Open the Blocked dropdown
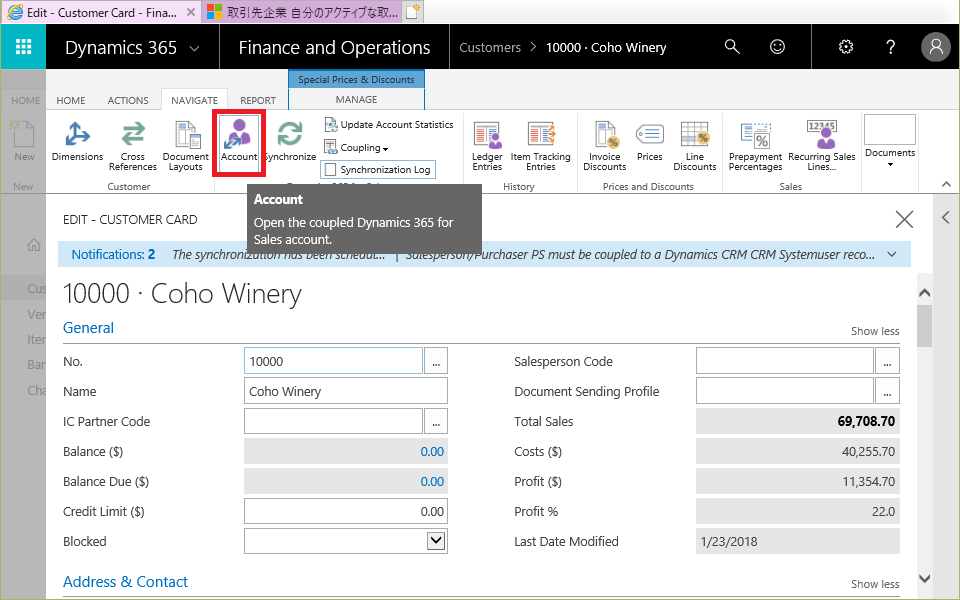Screen dimensions: 960x600 click(436, 541)
